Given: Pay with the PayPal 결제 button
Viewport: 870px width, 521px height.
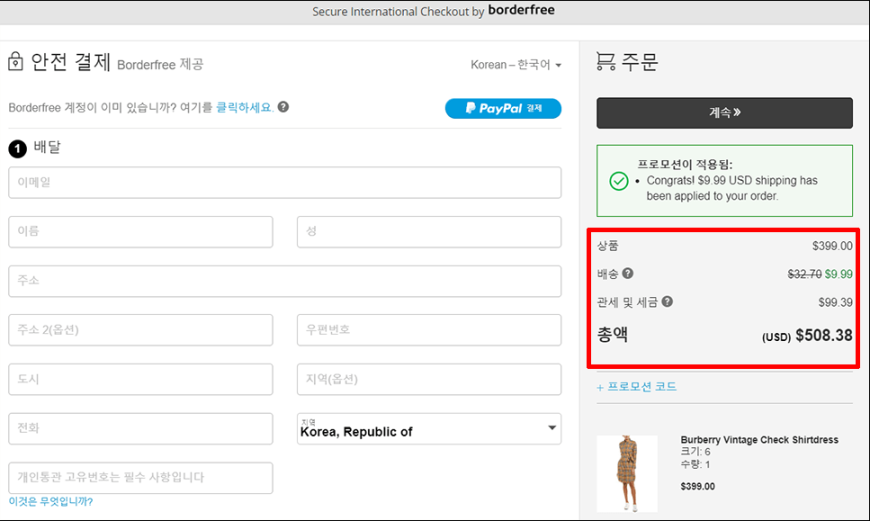Looking at the screenshot, I should point(503,108).
